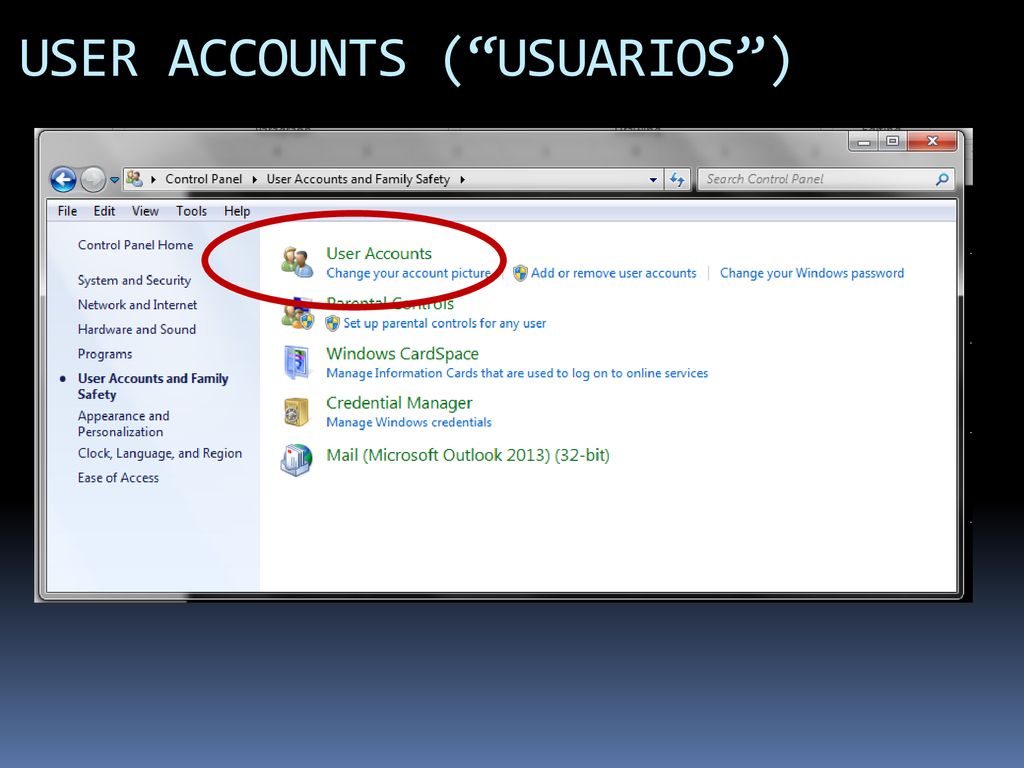The width and height of the screenshot is (1024, 768).
Task: Click Control Panel in the breadcrumb
Action: tap(203, 179)
